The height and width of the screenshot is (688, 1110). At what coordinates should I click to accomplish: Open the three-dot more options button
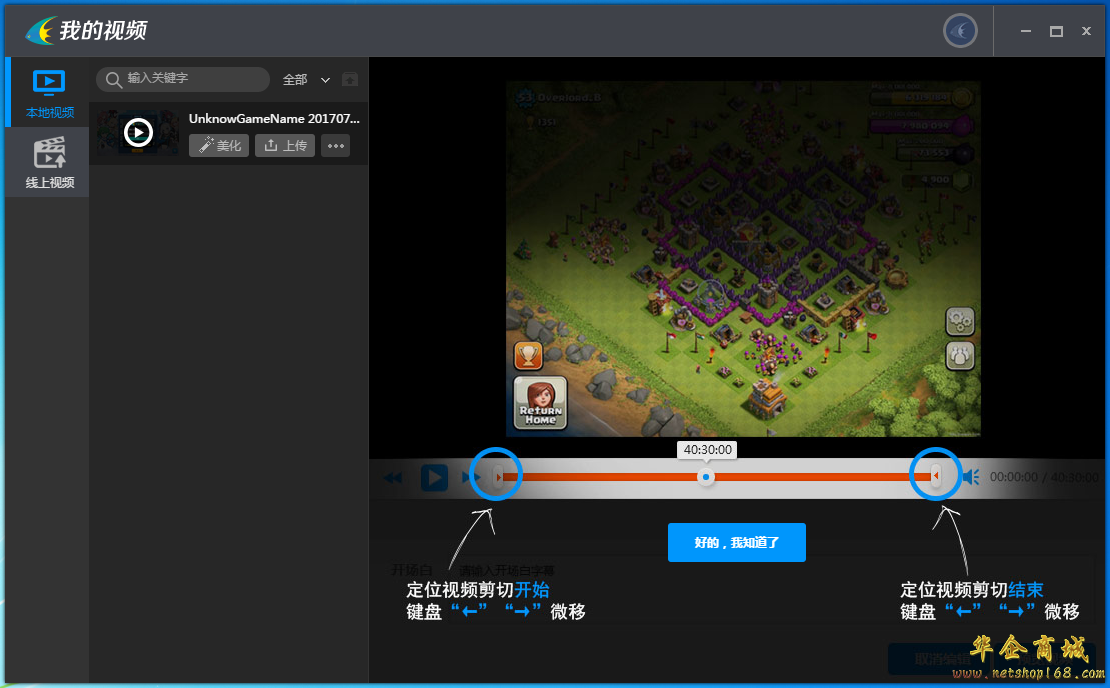[336, 146]
